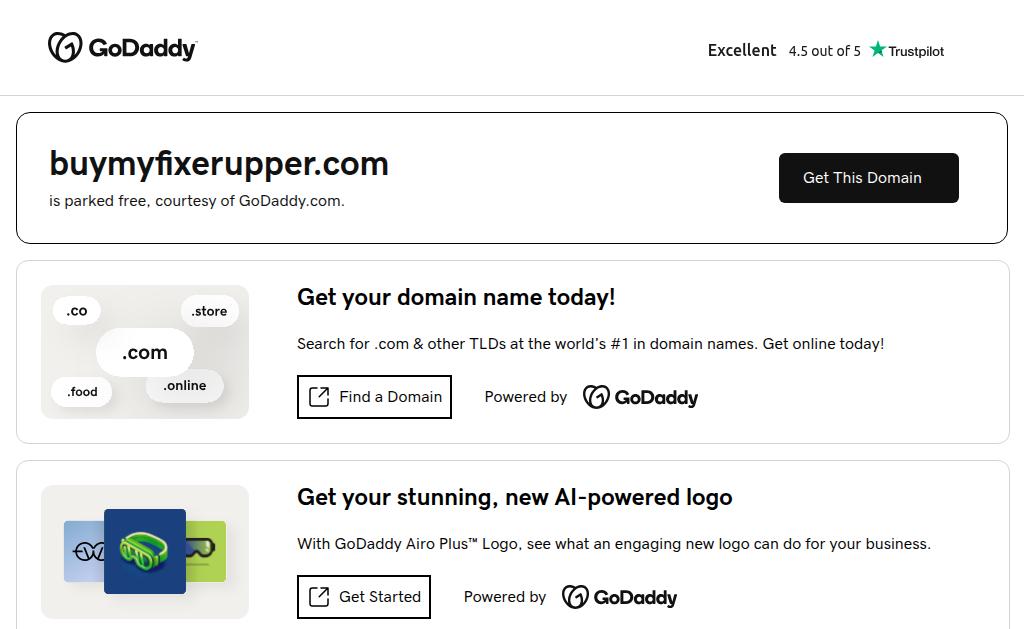This screenshot has width=1024, height=629.
Task: Click external-link icon in Get Started
Action: pos(319,597)
